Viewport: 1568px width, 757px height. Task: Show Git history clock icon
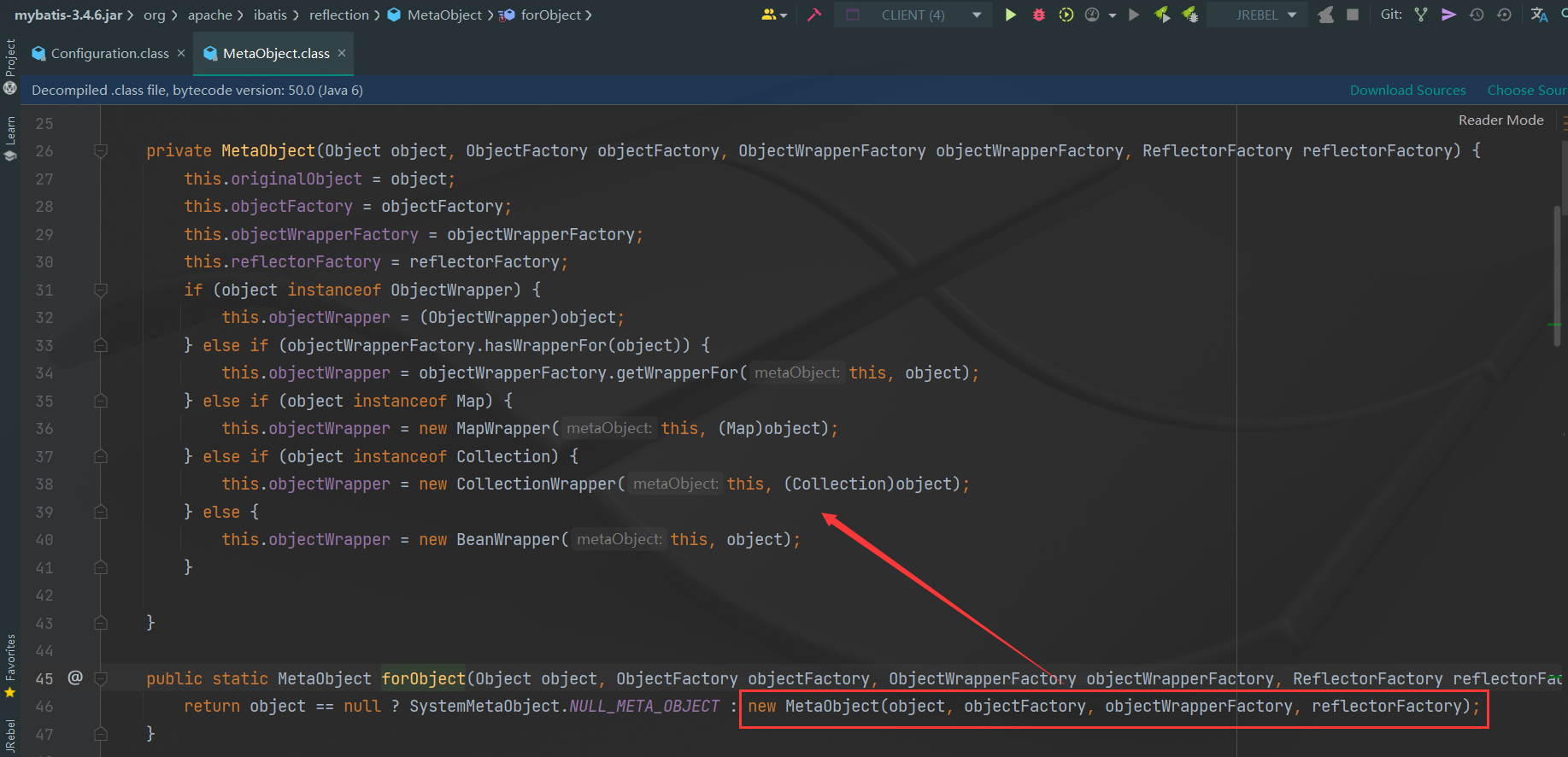point(1477,15)
